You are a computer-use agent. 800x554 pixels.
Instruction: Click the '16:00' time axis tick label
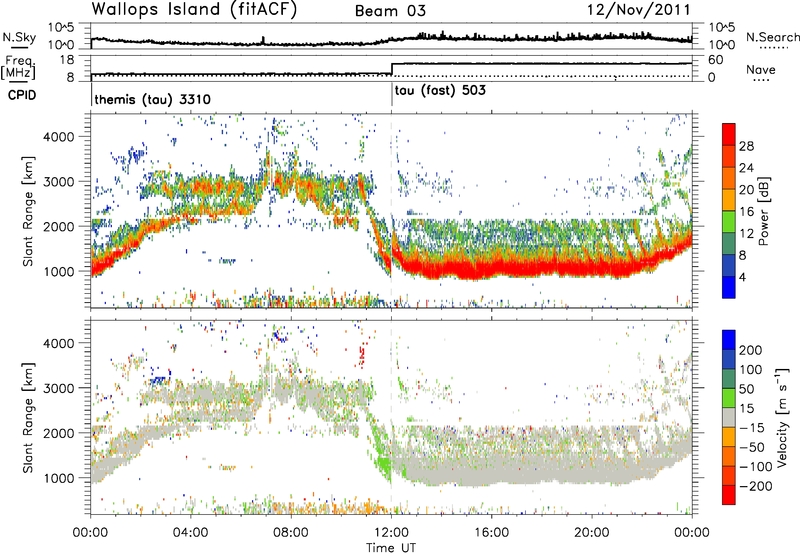pos(491,532)
